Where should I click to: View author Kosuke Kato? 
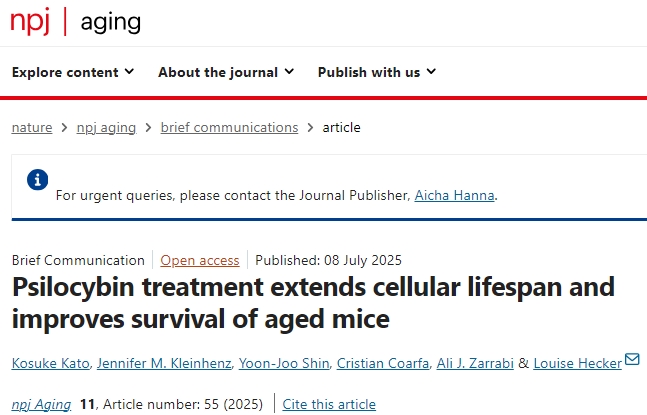[51, 363]
